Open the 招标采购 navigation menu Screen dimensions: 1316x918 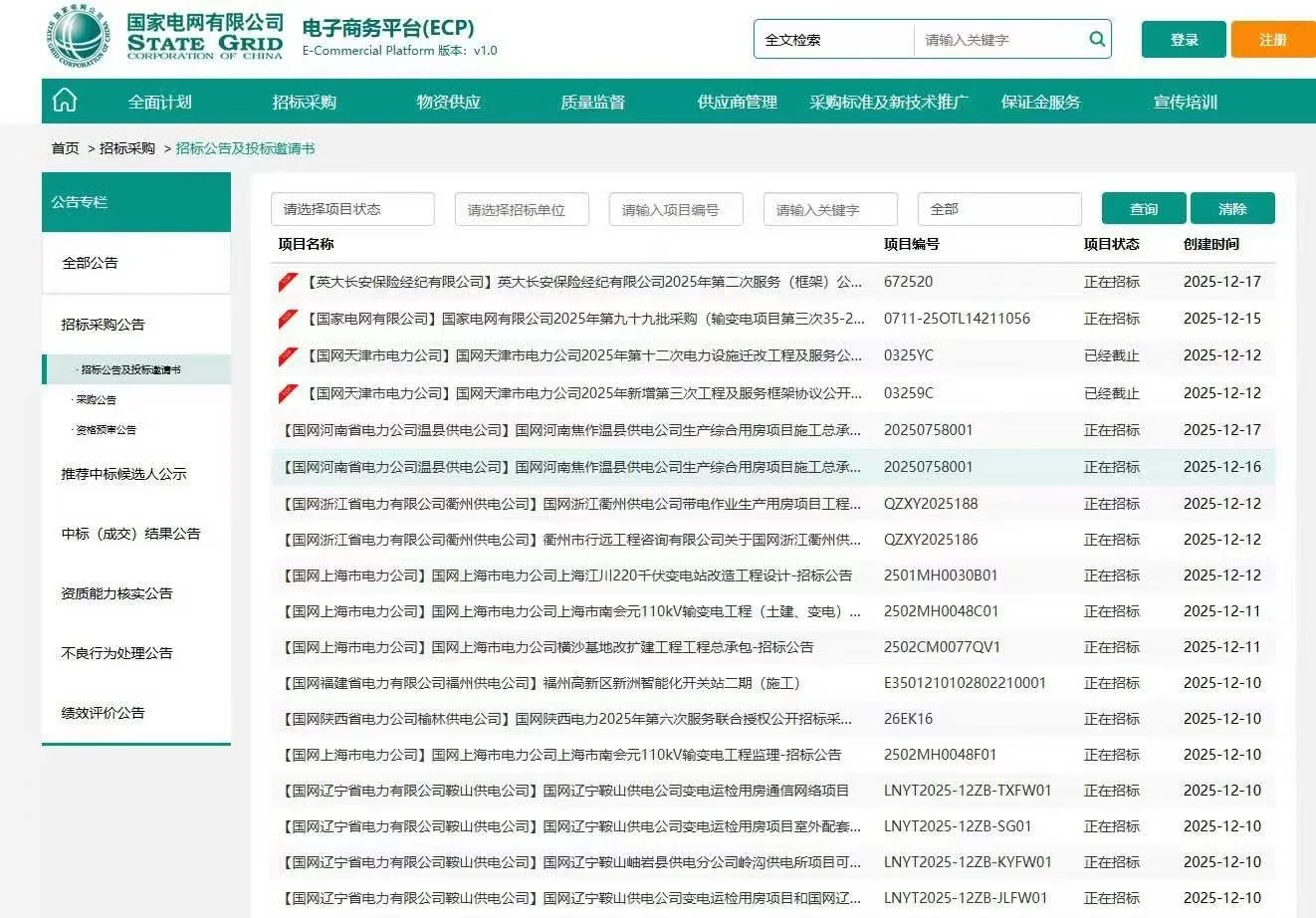pyautogui.click(x=305, y=102)
